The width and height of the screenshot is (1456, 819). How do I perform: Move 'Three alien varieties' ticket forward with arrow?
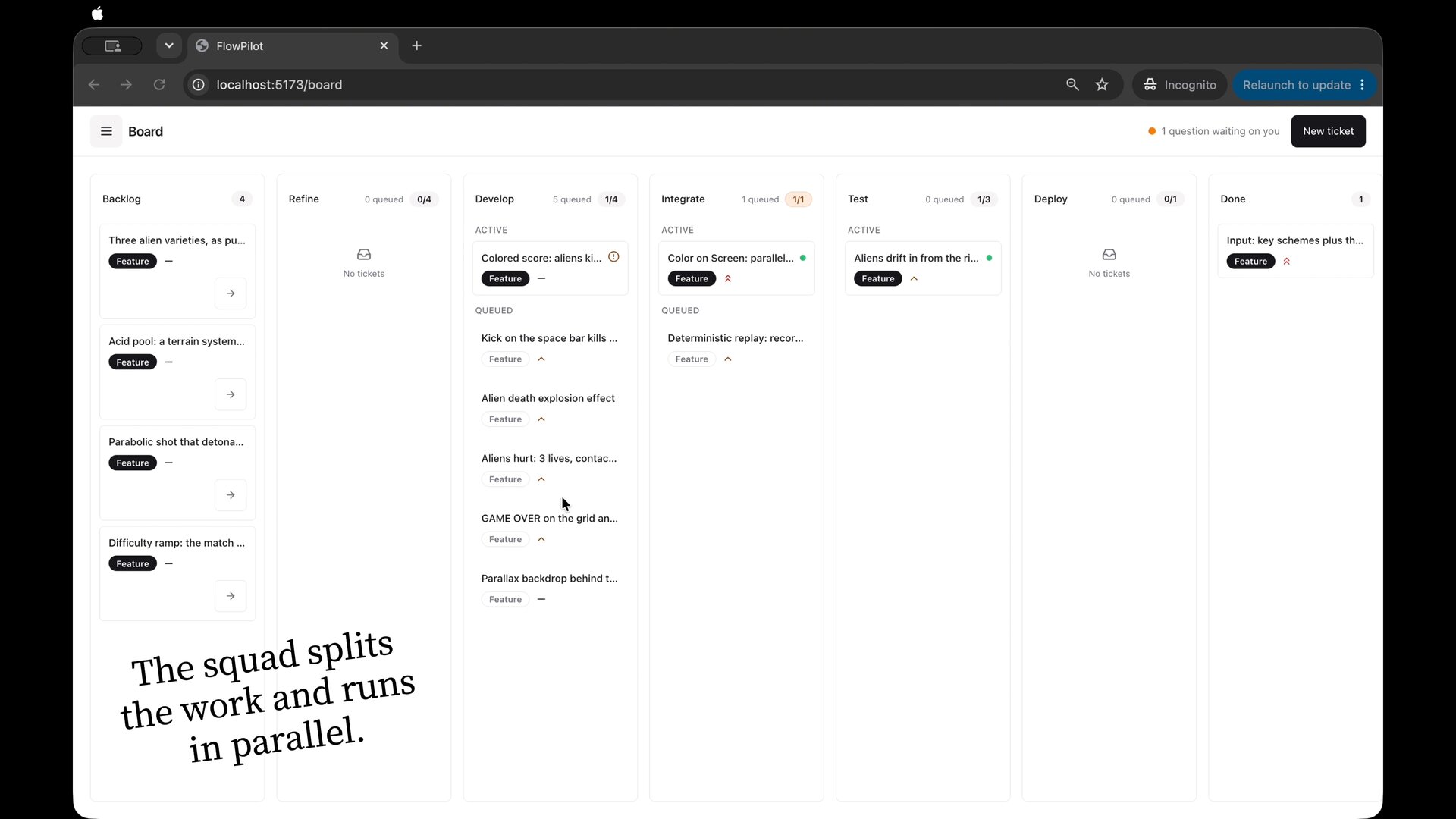pos(231,293)
